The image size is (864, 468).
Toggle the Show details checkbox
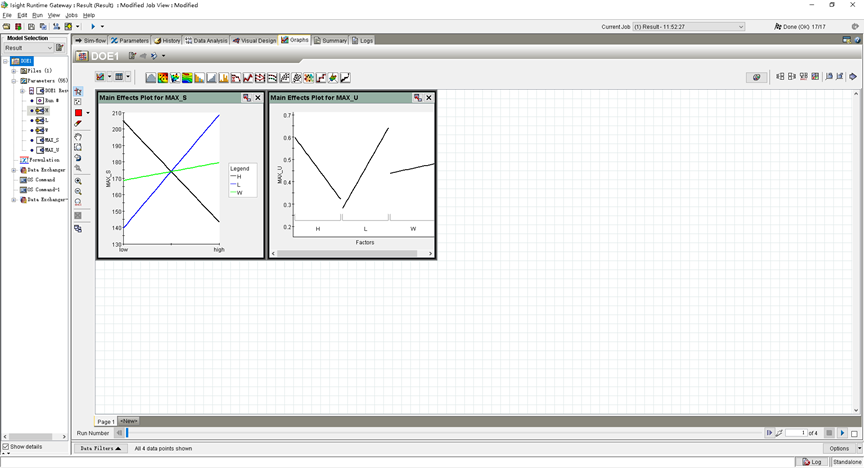point(5,447)
